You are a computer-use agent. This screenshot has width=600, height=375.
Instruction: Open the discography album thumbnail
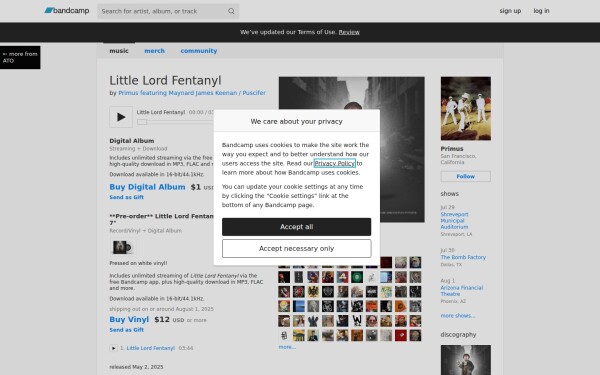click(465, 360)
